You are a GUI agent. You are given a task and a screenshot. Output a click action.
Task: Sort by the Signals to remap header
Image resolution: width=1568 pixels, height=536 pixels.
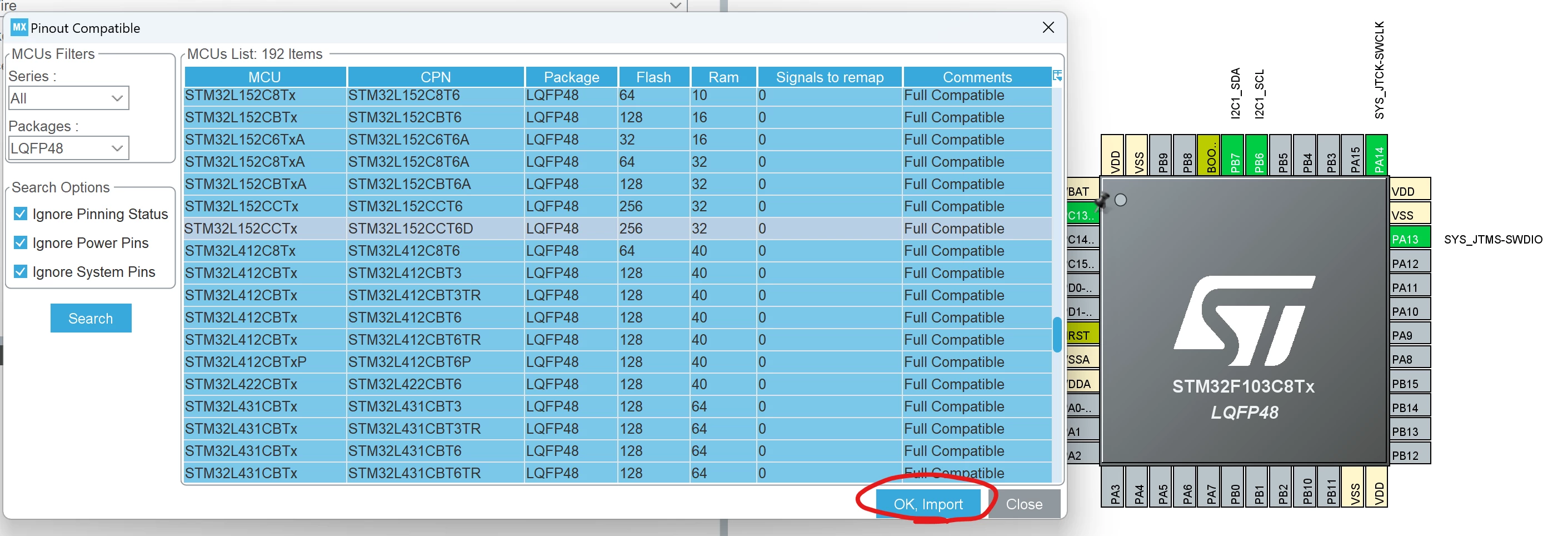coord(829,77)
